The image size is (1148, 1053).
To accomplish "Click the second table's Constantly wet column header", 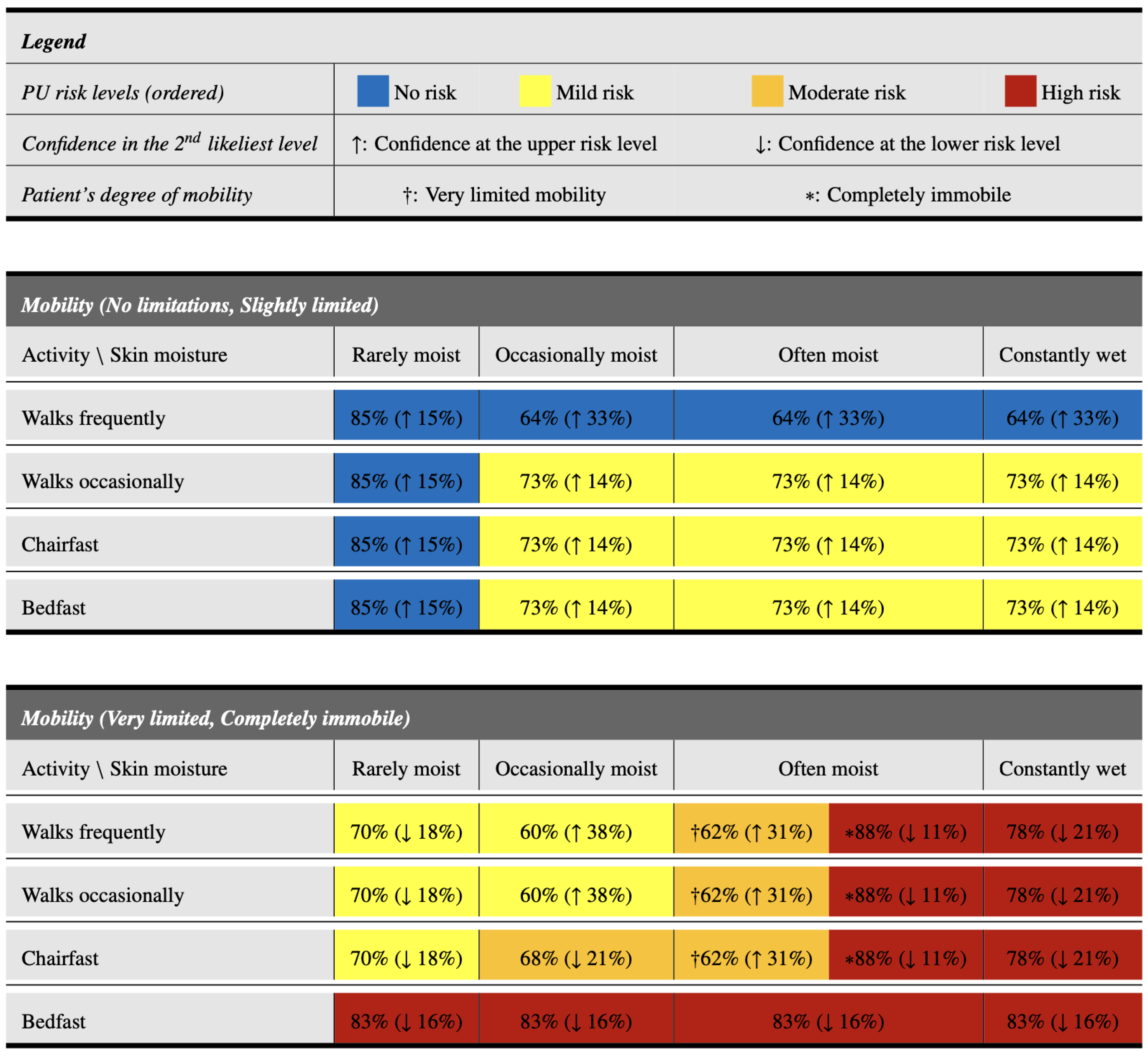I will (1062, 768).
